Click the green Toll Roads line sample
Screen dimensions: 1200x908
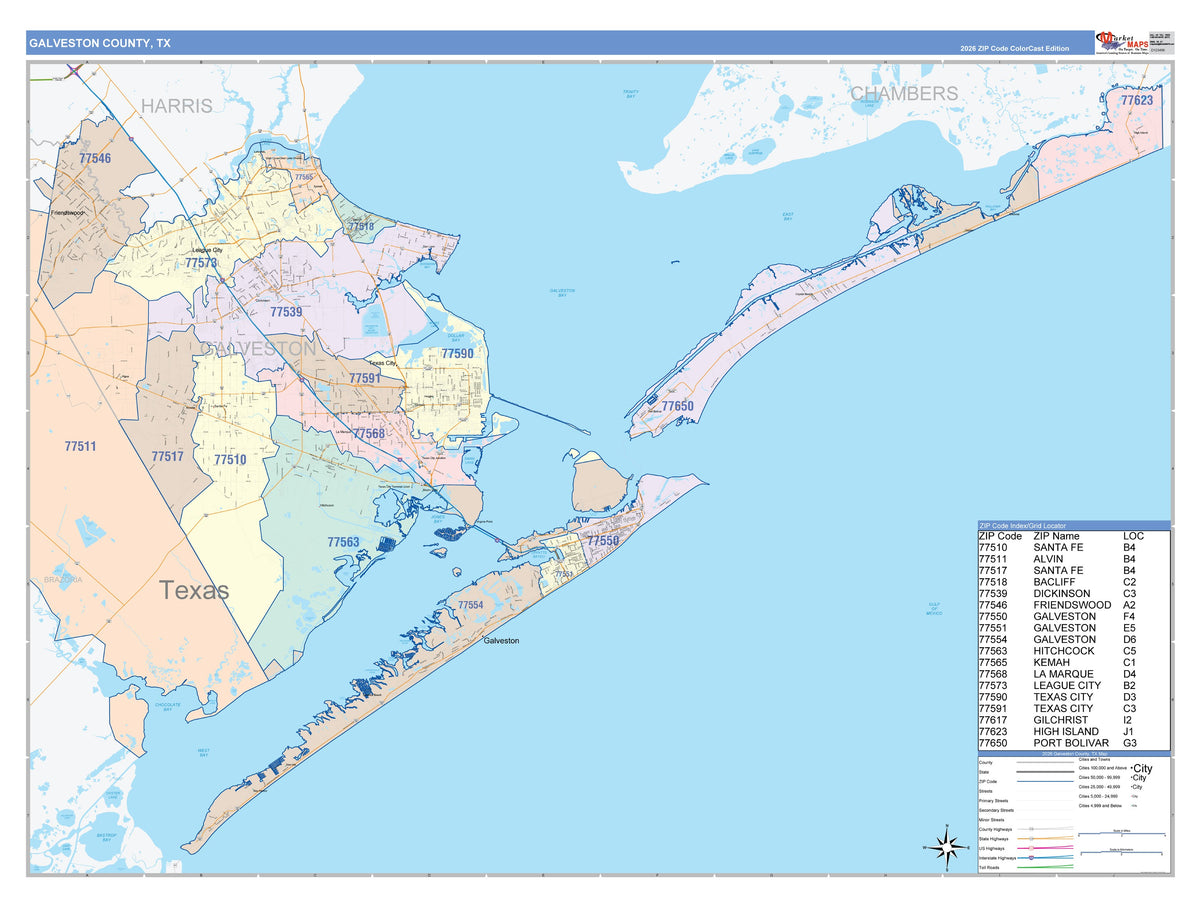tap(1045, 867)
